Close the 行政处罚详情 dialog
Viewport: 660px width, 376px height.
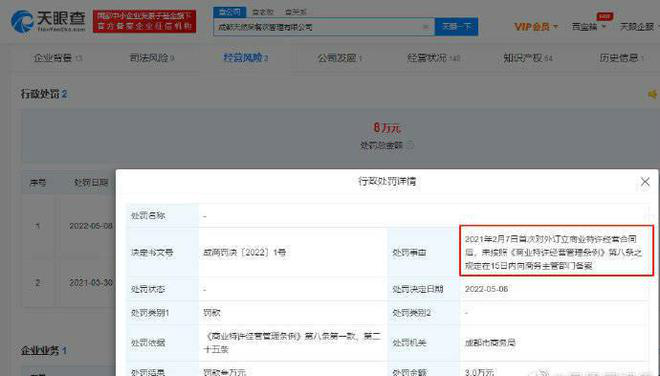click(645, 182)
